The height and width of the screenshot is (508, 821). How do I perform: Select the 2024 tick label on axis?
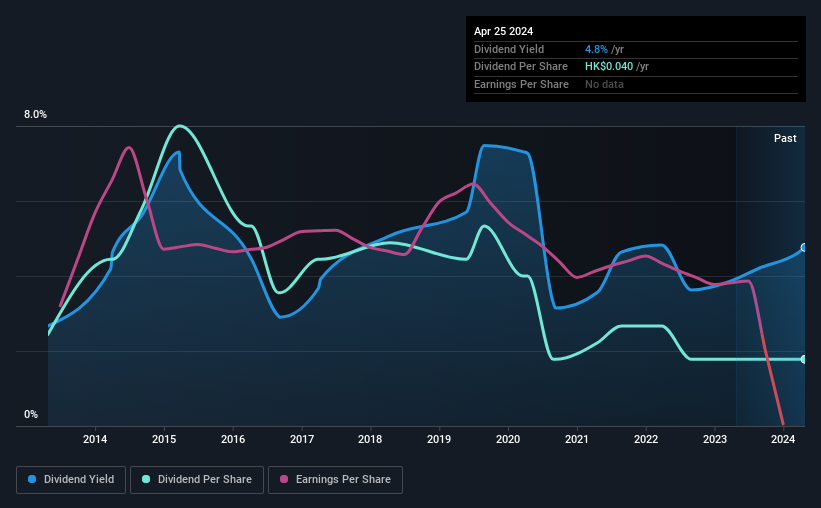783,439
